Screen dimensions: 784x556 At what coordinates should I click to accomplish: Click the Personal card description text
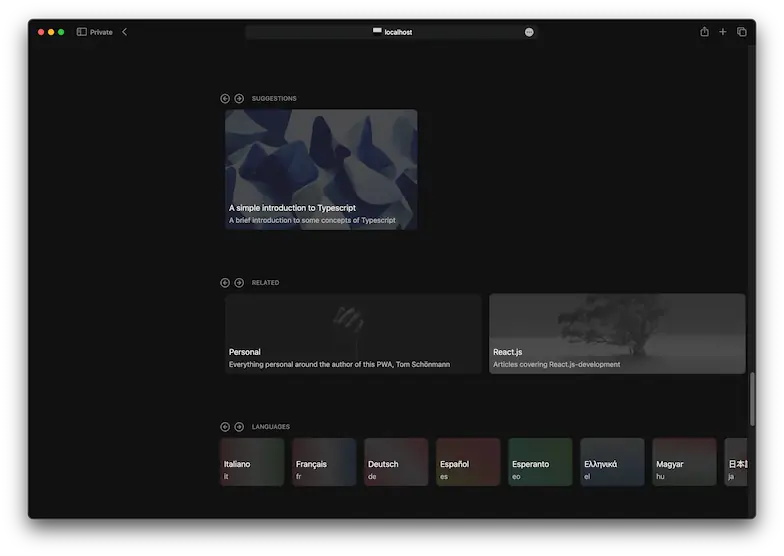click(x=340, y=364)
